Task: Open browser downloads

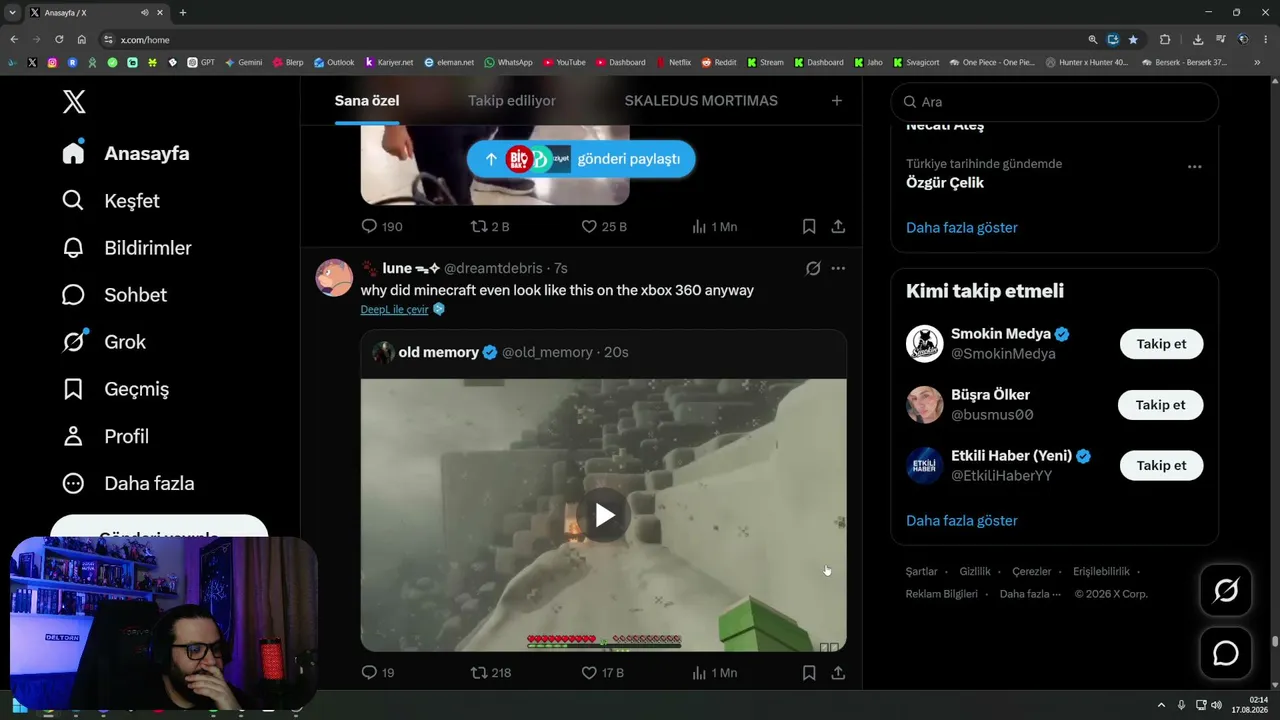Action: tap(1198, 40)
